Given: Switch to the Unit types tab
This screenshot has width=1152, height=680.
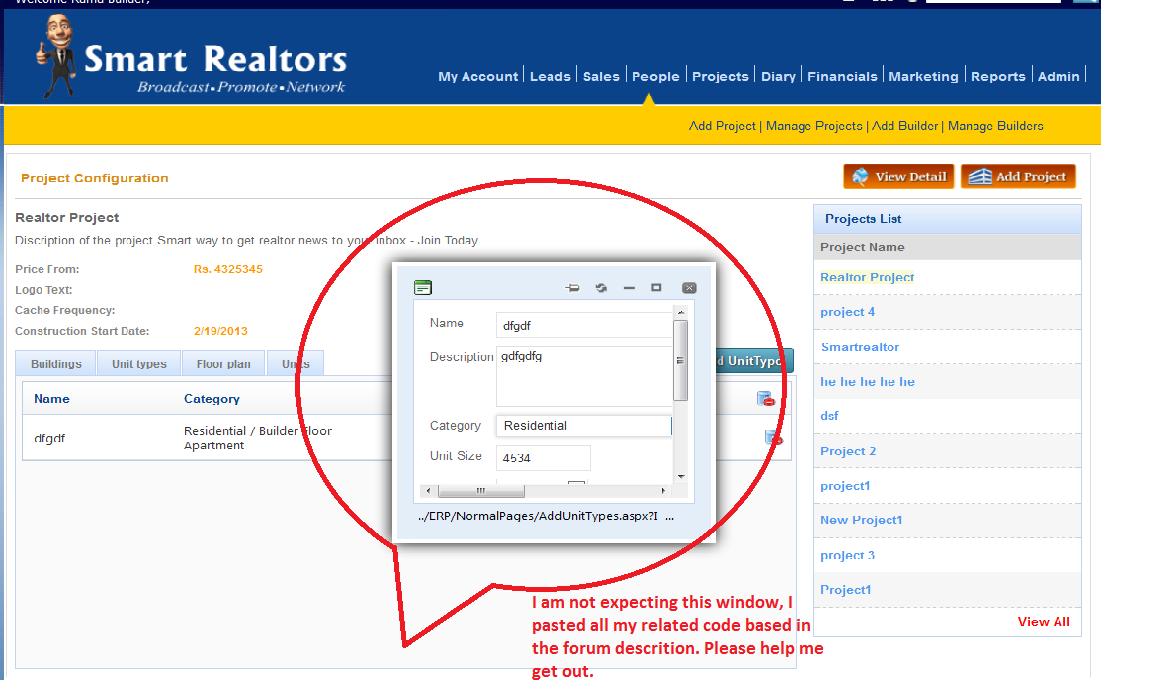Looking at the screenshot, I should tap(139, 363).
